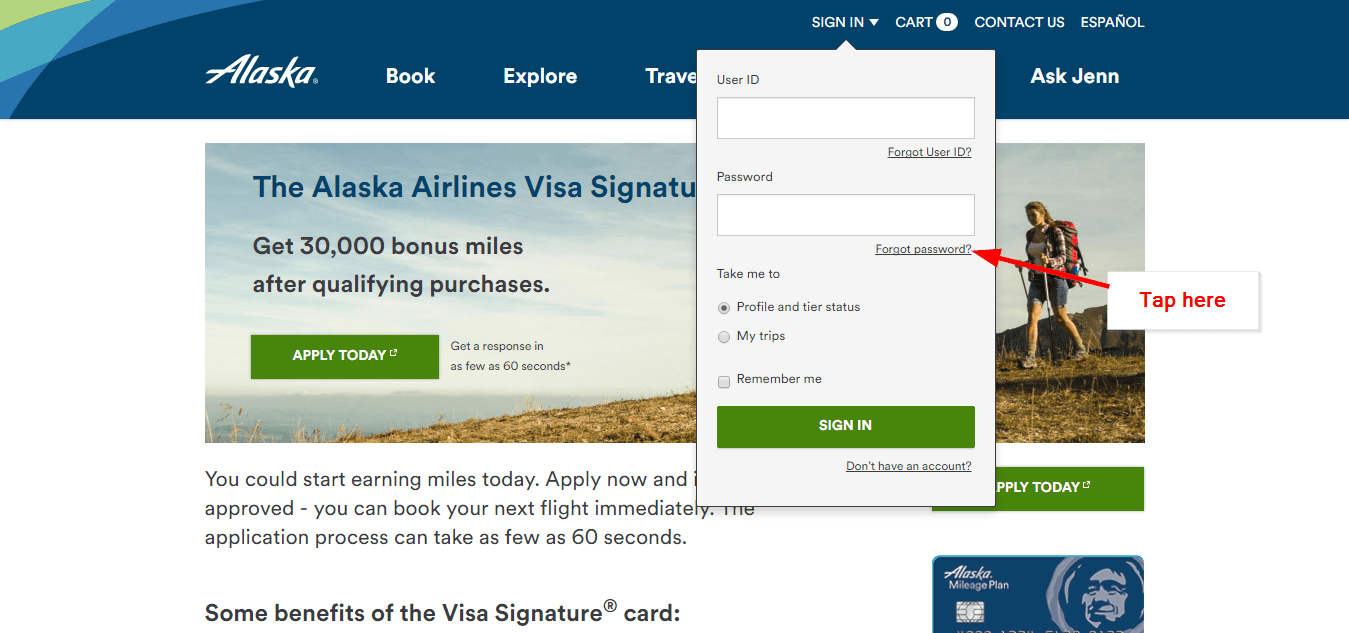The width and height of the screenshot is (1349, 633).
Task: Open "Don't have an account?" signup link
Action: tap(908, 465)
